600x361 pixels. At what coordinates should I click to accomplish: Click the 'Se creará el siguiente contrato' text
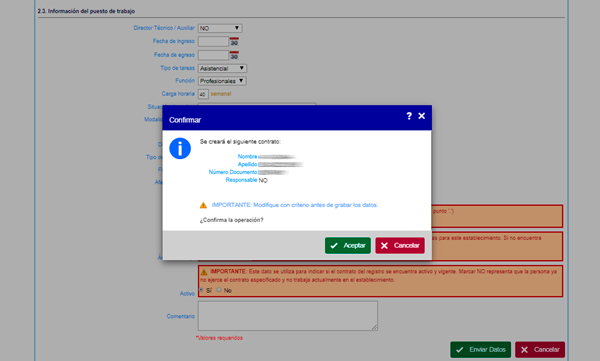pyautogui.click(x=240, y=142)
